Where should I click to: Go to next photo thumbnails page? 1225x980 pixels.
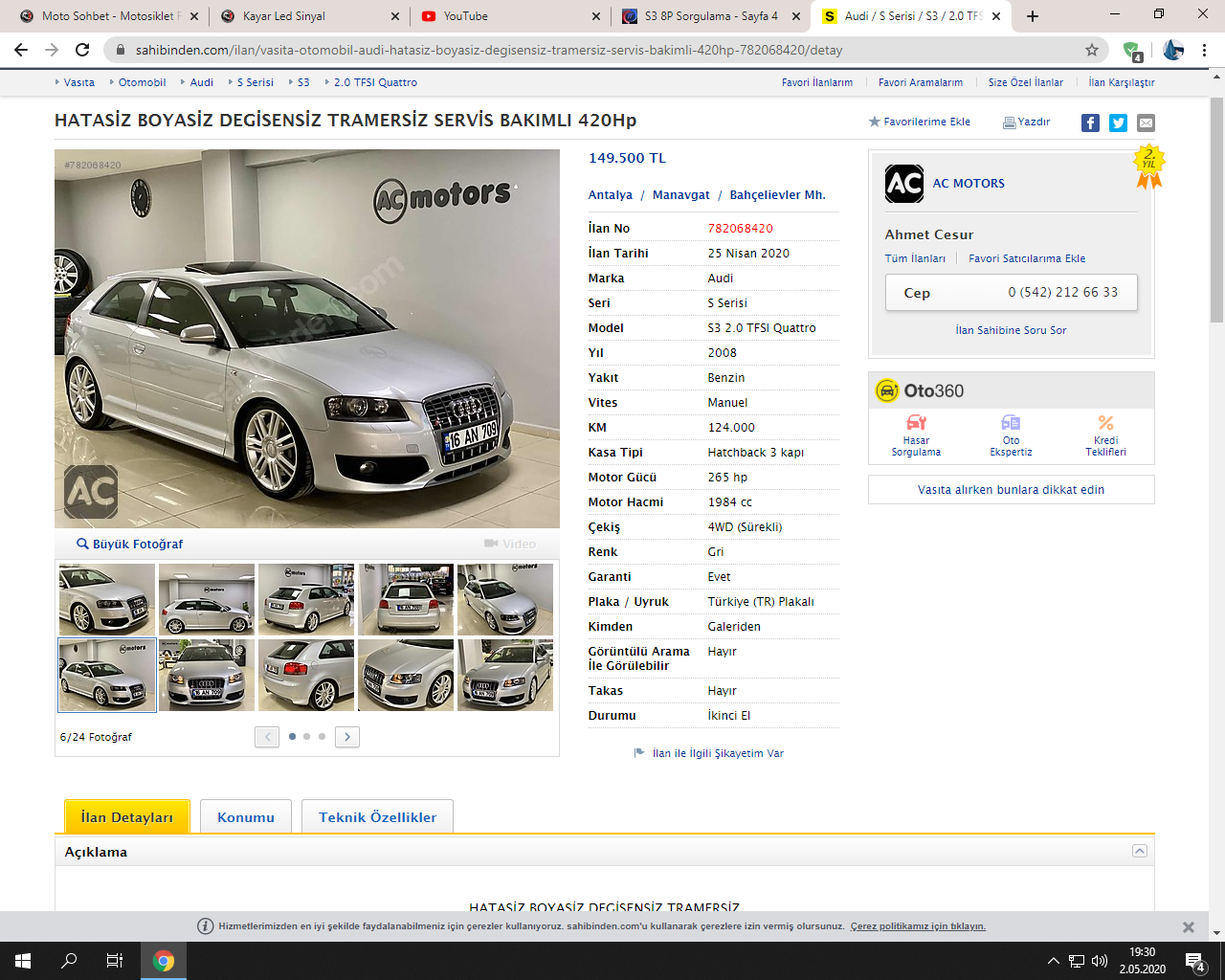click(347, 737)
